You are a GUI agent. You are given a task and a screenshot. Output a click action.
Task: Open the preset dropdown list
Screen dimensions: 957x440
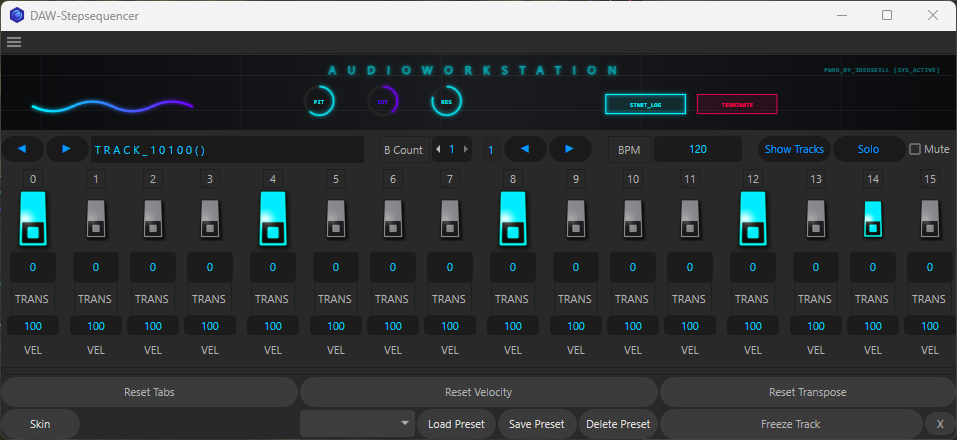pos(358,424)
